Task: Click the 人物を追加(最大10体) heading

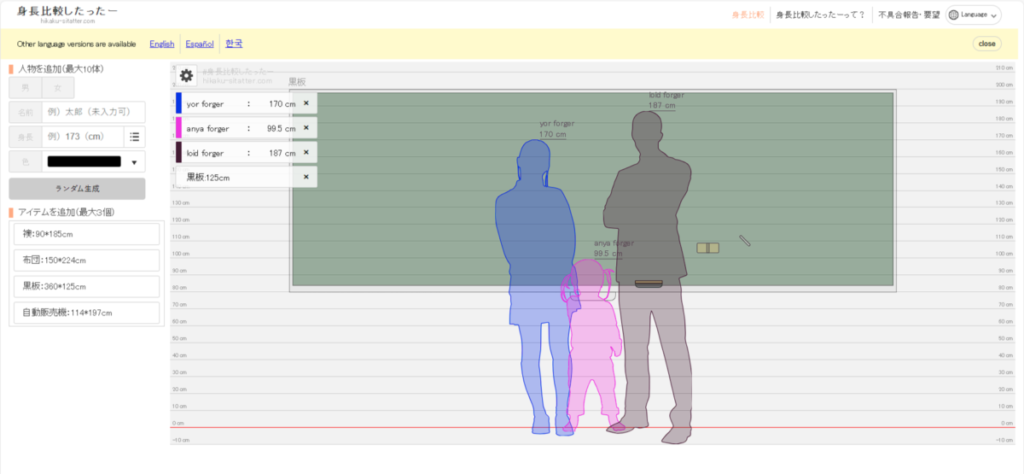Action: click(x=61, y=69)
